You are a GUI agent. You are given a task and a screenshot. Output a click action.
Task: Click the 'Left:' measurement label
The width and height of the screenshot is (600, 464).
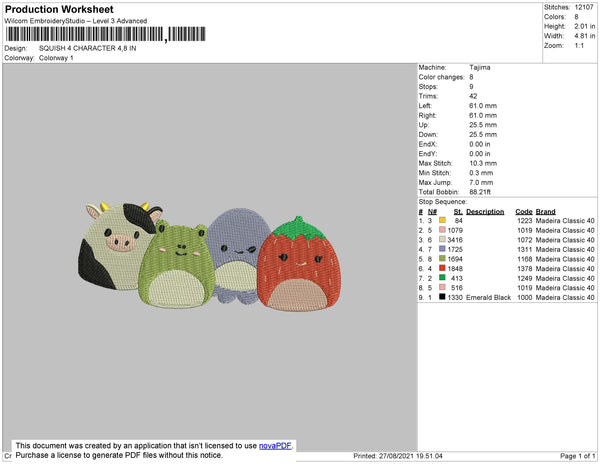click(425, 106)
